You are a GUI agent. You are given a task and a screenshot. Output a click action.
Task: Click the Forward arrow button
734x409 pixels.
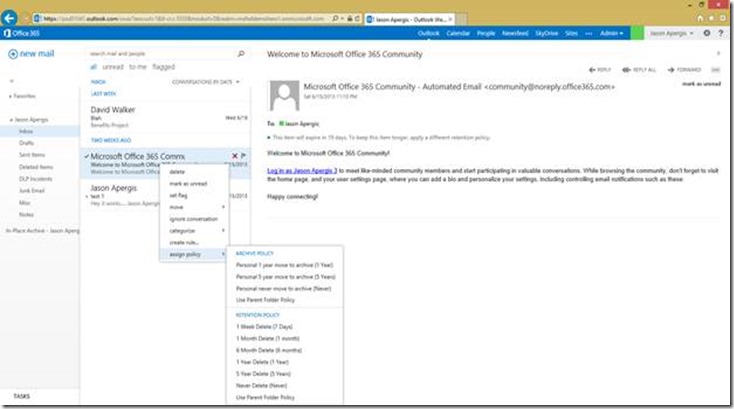[x=684, y=70]
